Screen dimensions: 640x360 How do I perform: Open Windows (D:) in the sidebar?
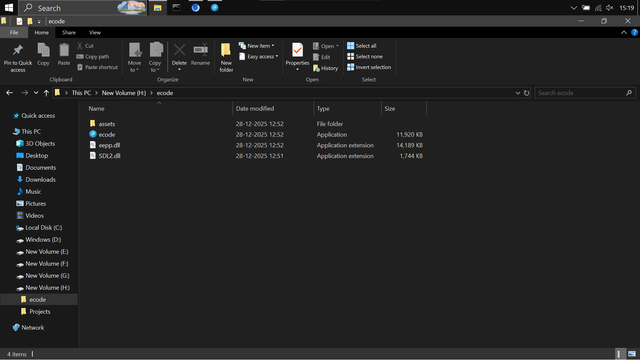(x=43, y=239)
